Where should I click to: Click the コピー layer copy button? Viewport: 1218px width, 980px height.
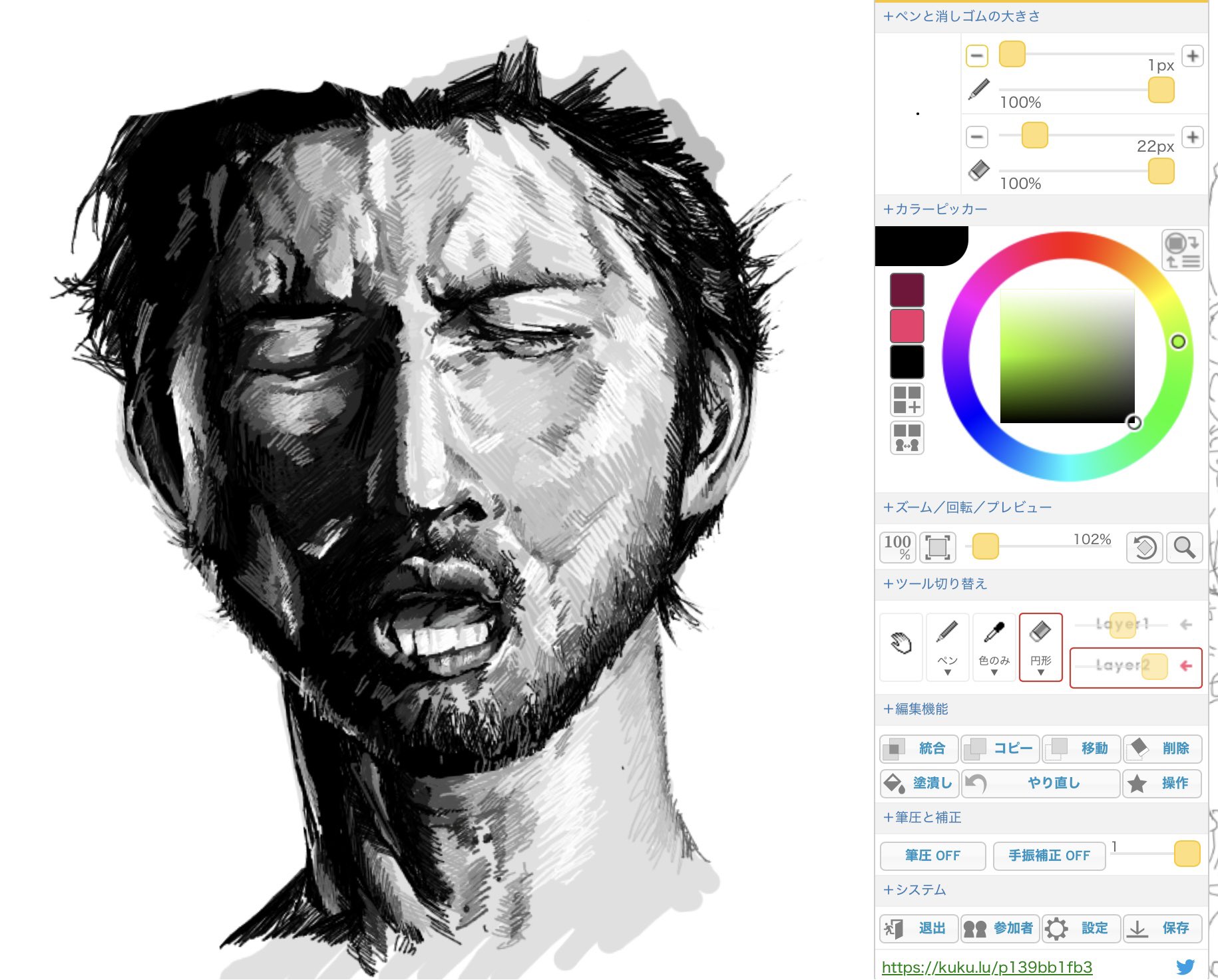1000,748
